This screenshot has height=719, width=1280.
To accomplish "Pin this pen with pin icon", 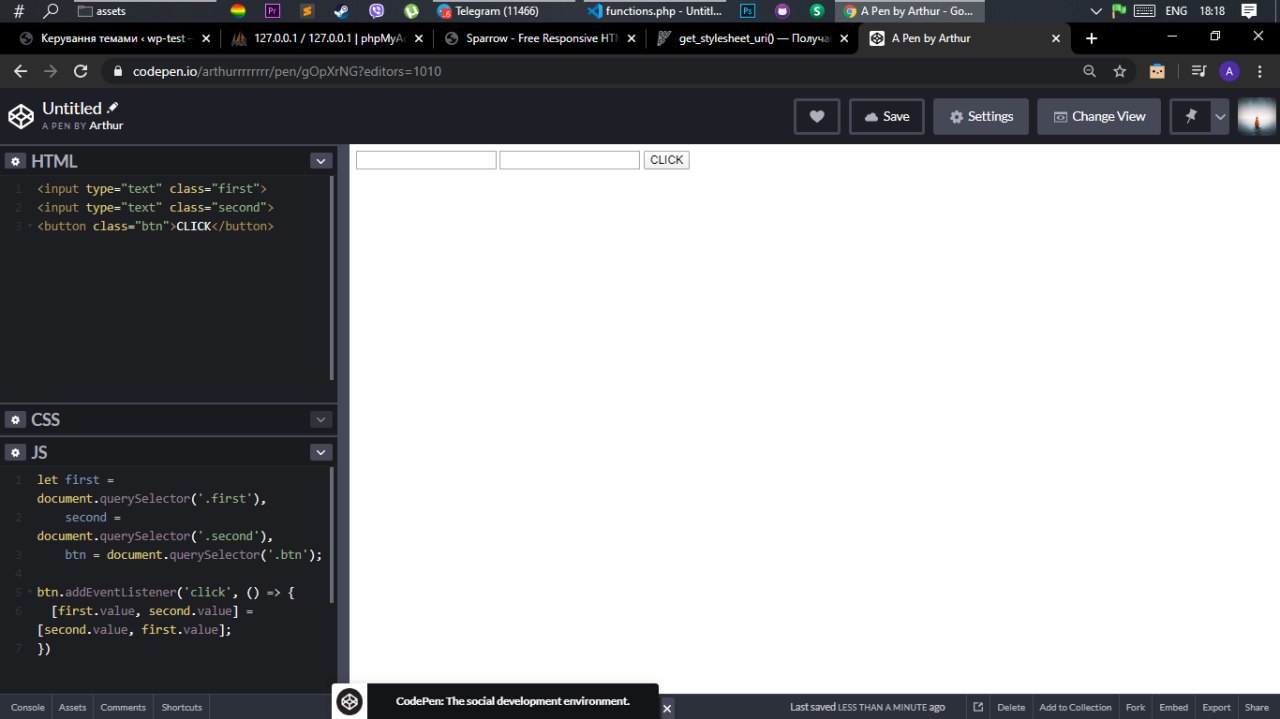I will 1191,116.
